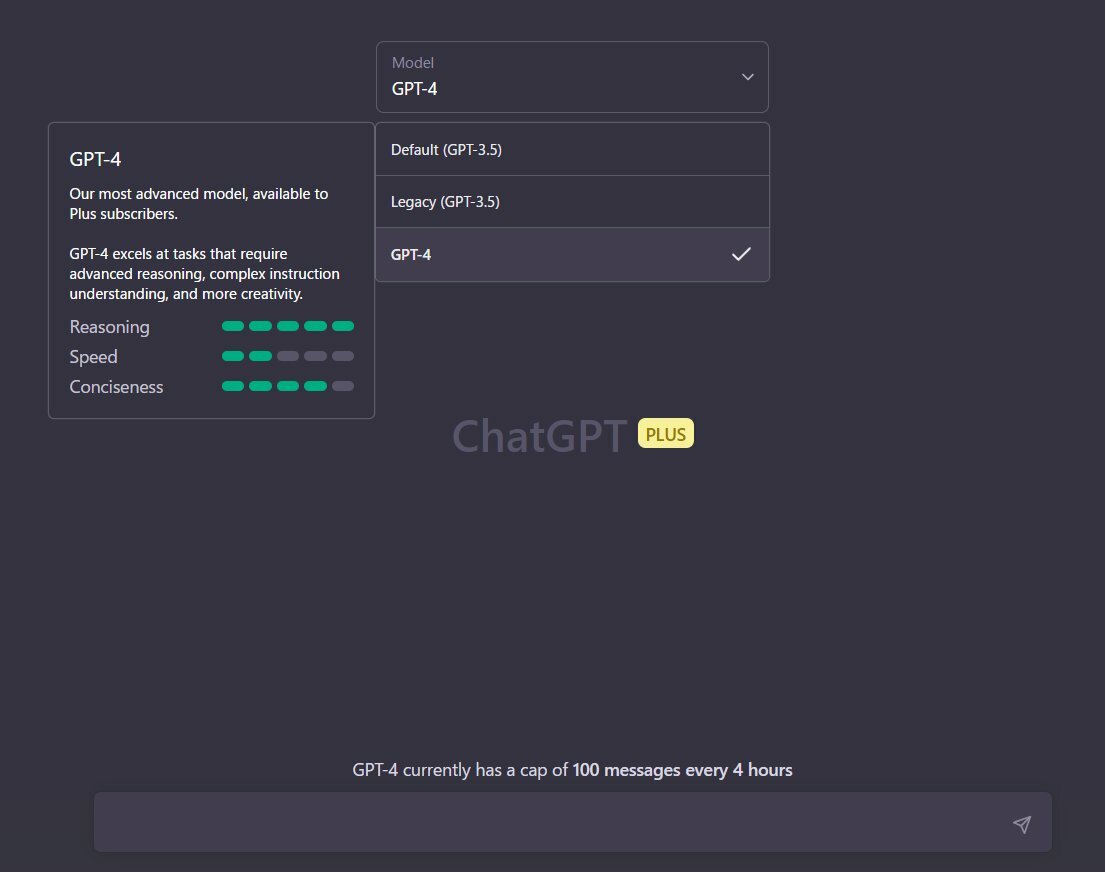Image resolution: width=1105 pixels, height=872 pixels.
Task: Click the 'Model' label in selector
Action: [413, 63]
